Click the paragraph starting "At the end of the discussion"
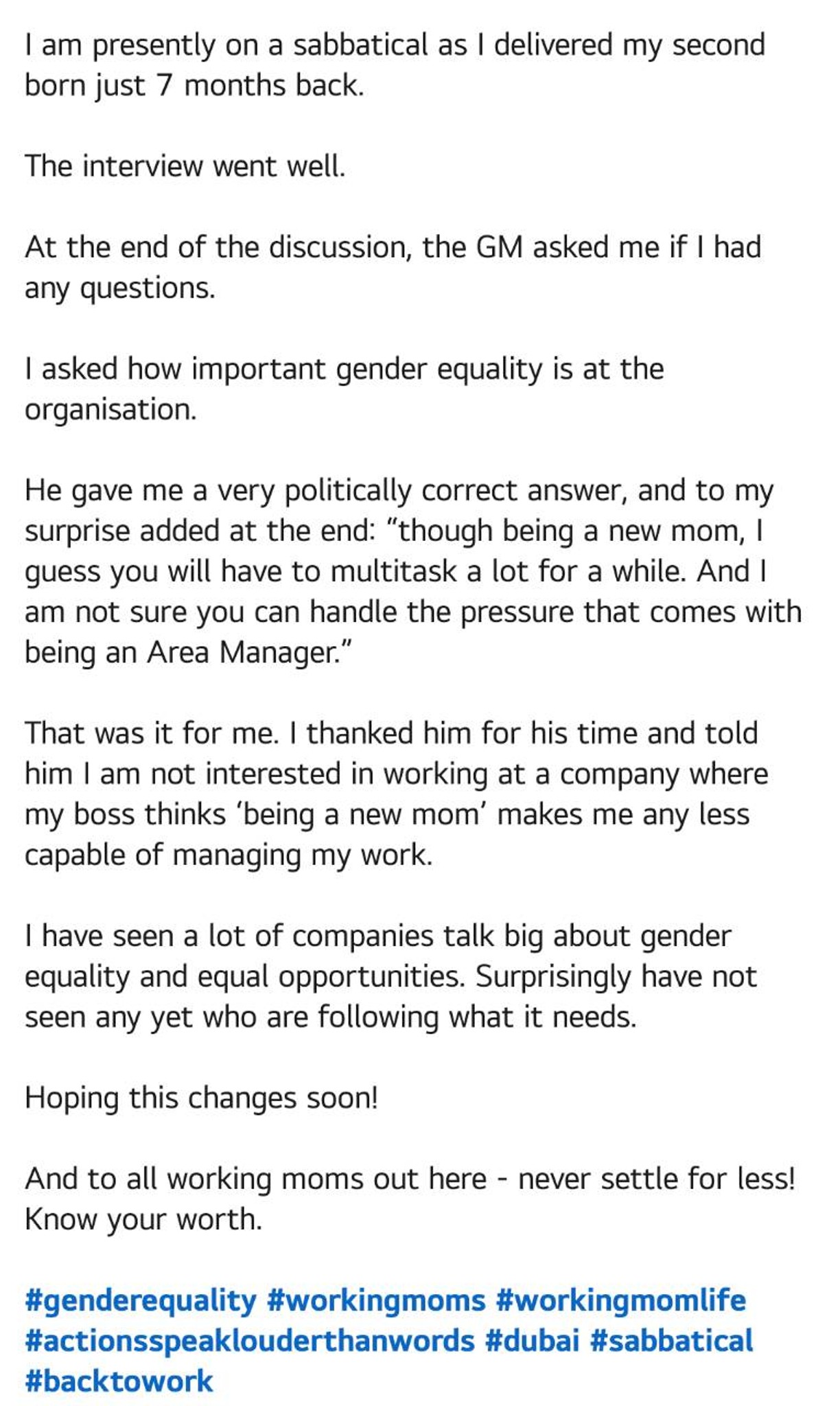The image size is (840, 1406). pos(393,268)
